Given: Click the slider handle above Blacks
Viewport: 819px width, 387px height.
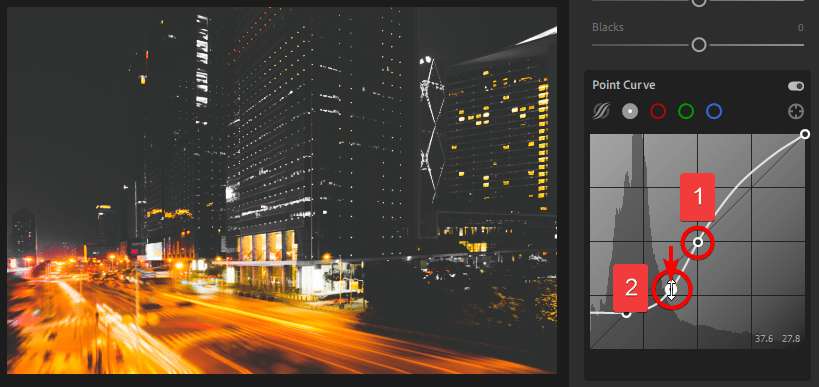Looking at the screenshot, I should coord(699,2).
